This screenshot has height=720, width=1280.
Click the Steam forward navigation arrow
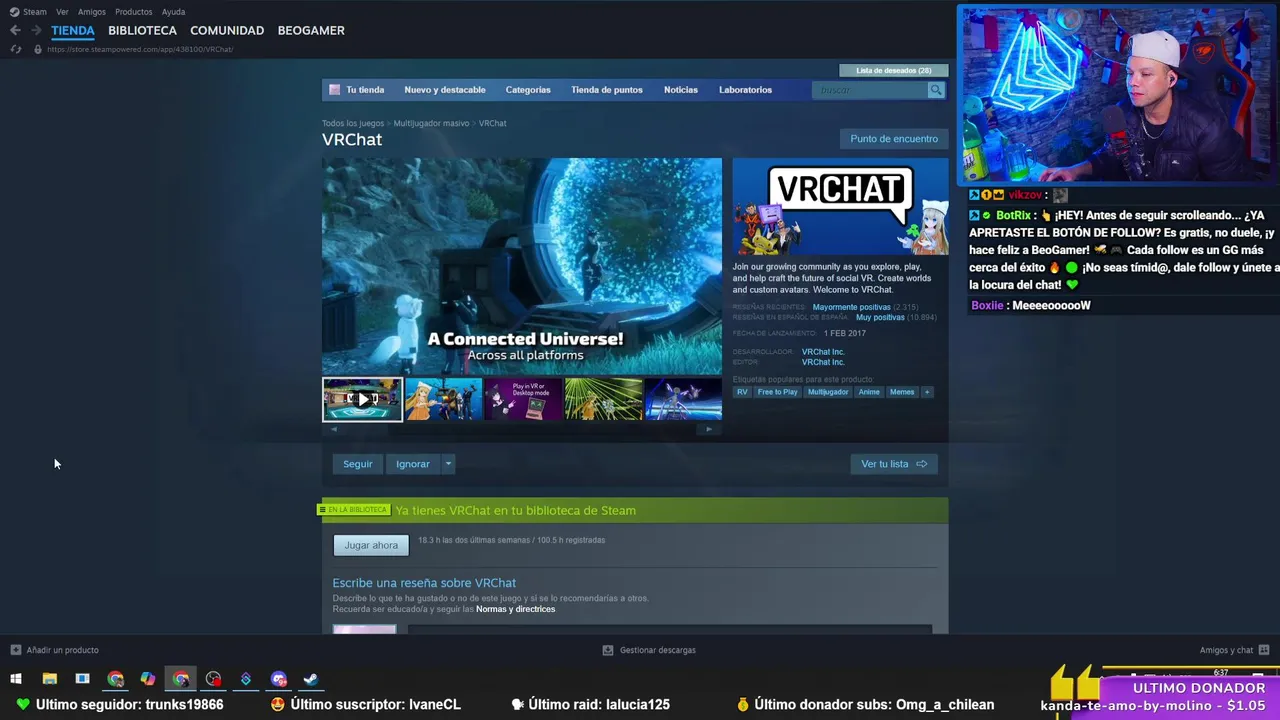point(37,31)
